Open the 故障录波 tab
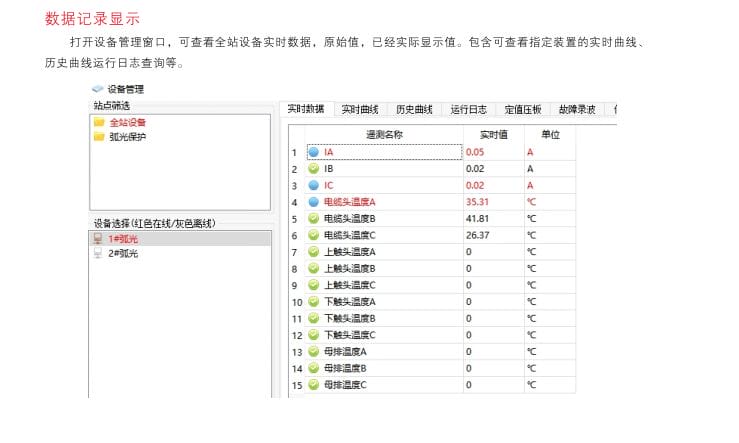Screen dimensions: 739x443 577,109
